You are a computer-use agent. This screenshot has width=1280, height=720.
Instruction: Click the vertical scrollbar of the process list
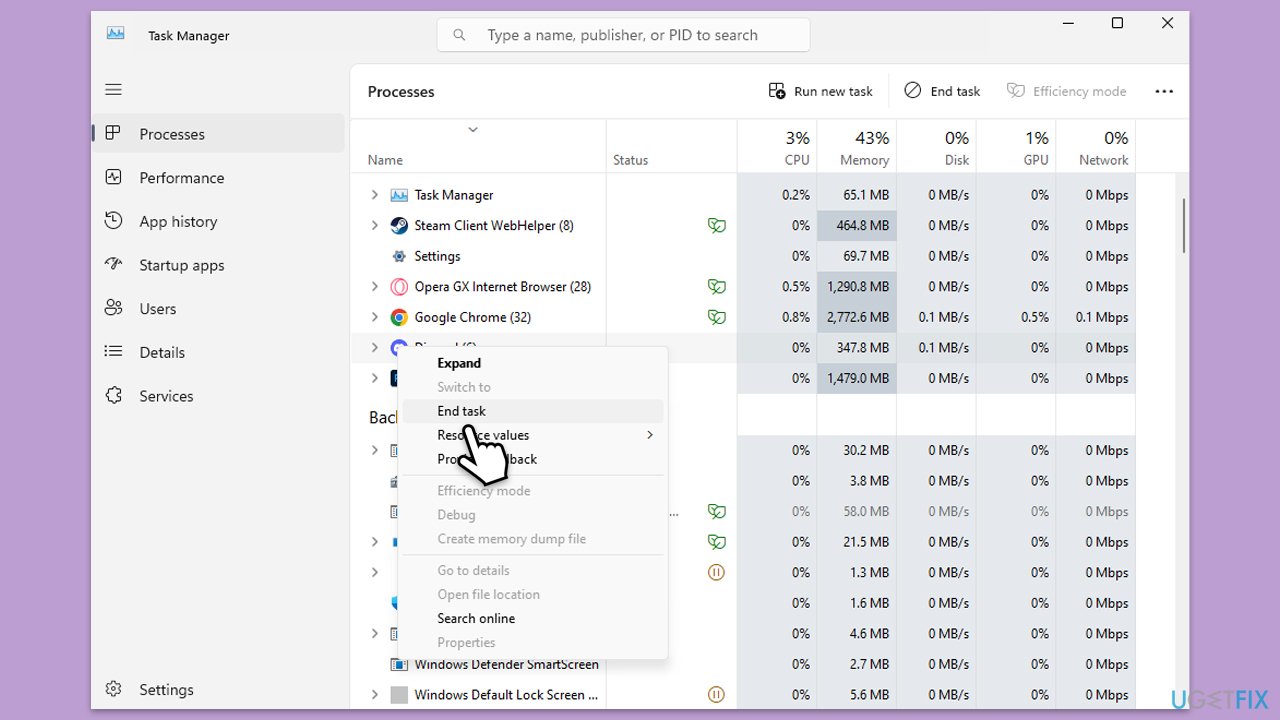1184,225
